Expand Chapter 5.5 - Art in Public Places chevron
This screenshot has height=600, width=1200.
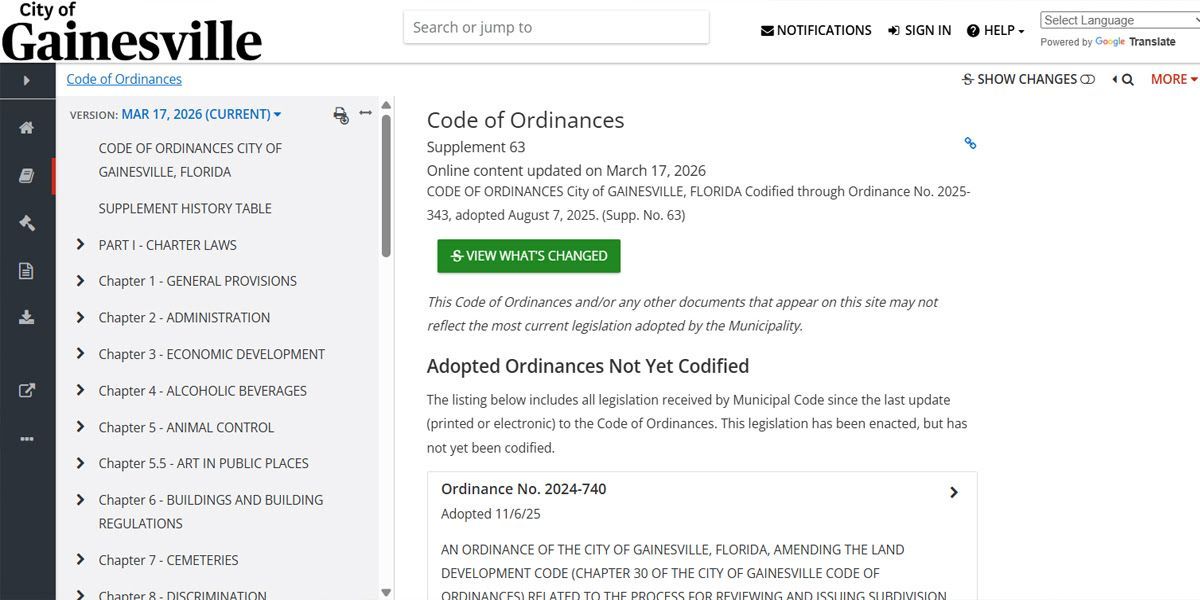80,463
